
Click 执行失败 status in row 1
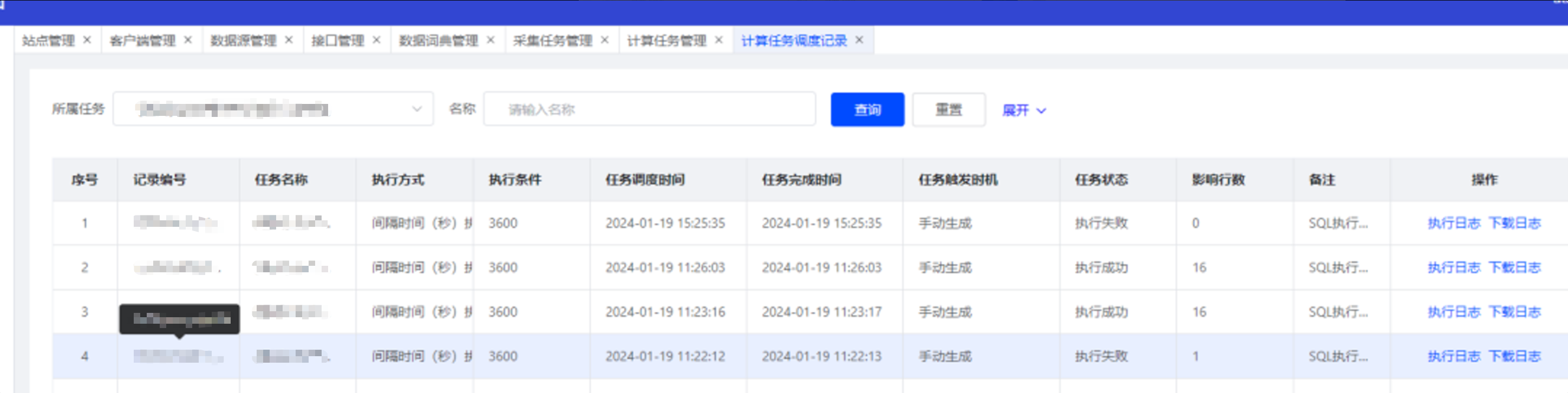1102,223
